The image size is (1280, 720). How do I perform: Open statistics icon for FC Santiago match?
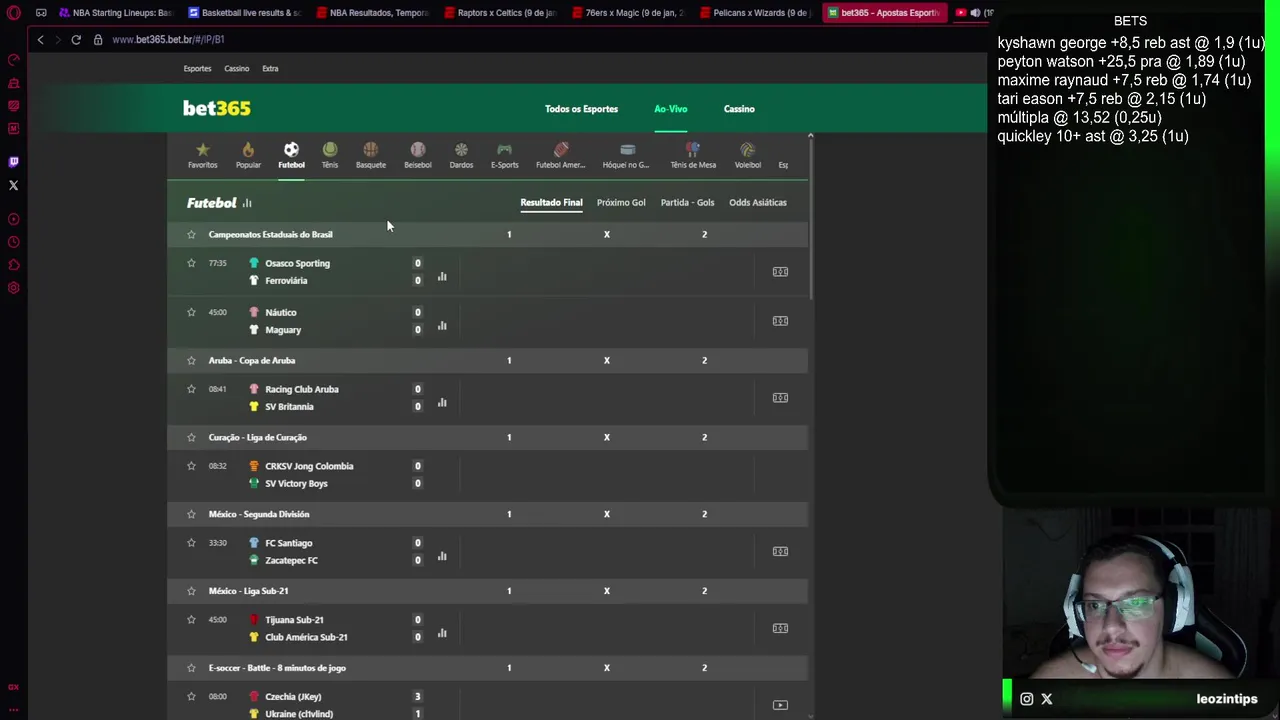click(x=442, y=556)
